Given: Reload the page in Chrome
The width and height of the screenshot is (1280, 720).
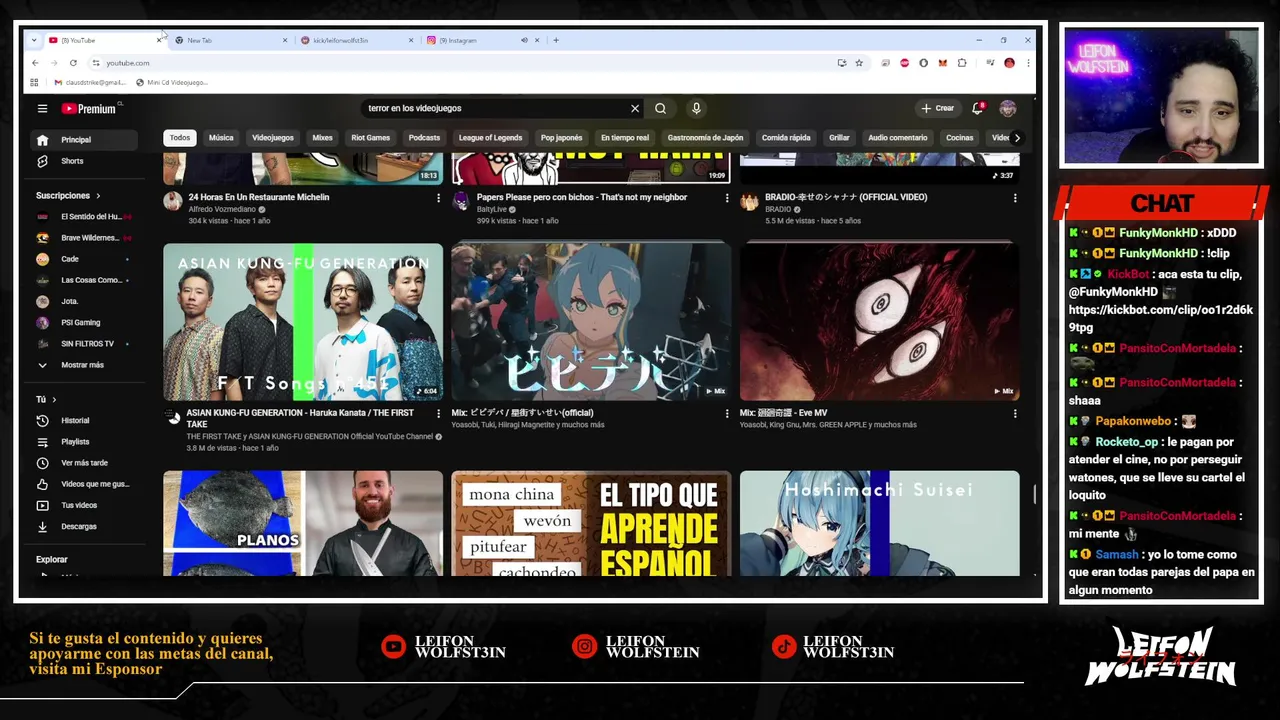Looking at the screenshot, I should (x=73, y=63).
